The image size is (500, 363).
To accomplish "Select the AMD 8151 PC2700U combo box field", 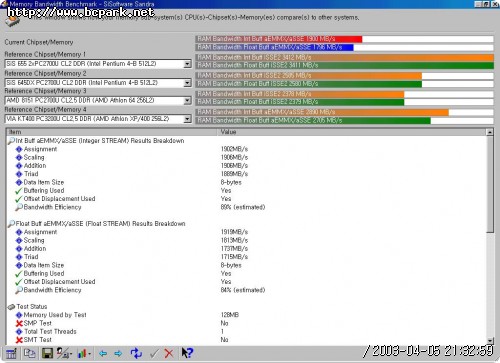I will tap(98, 101).
